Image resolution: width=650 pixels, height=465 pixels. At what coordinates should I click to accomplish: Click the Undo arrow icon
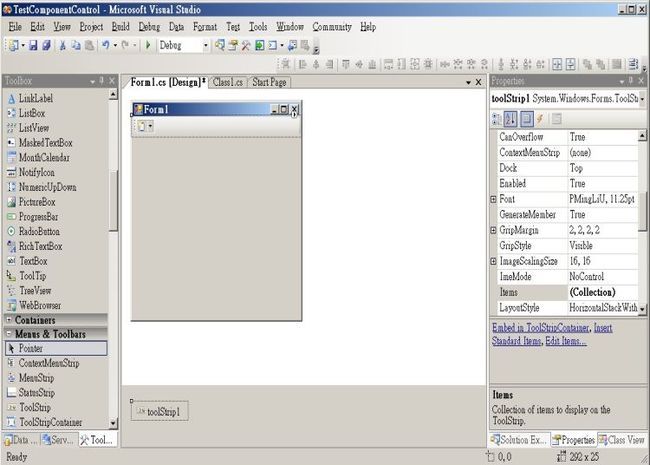(106, 45)
